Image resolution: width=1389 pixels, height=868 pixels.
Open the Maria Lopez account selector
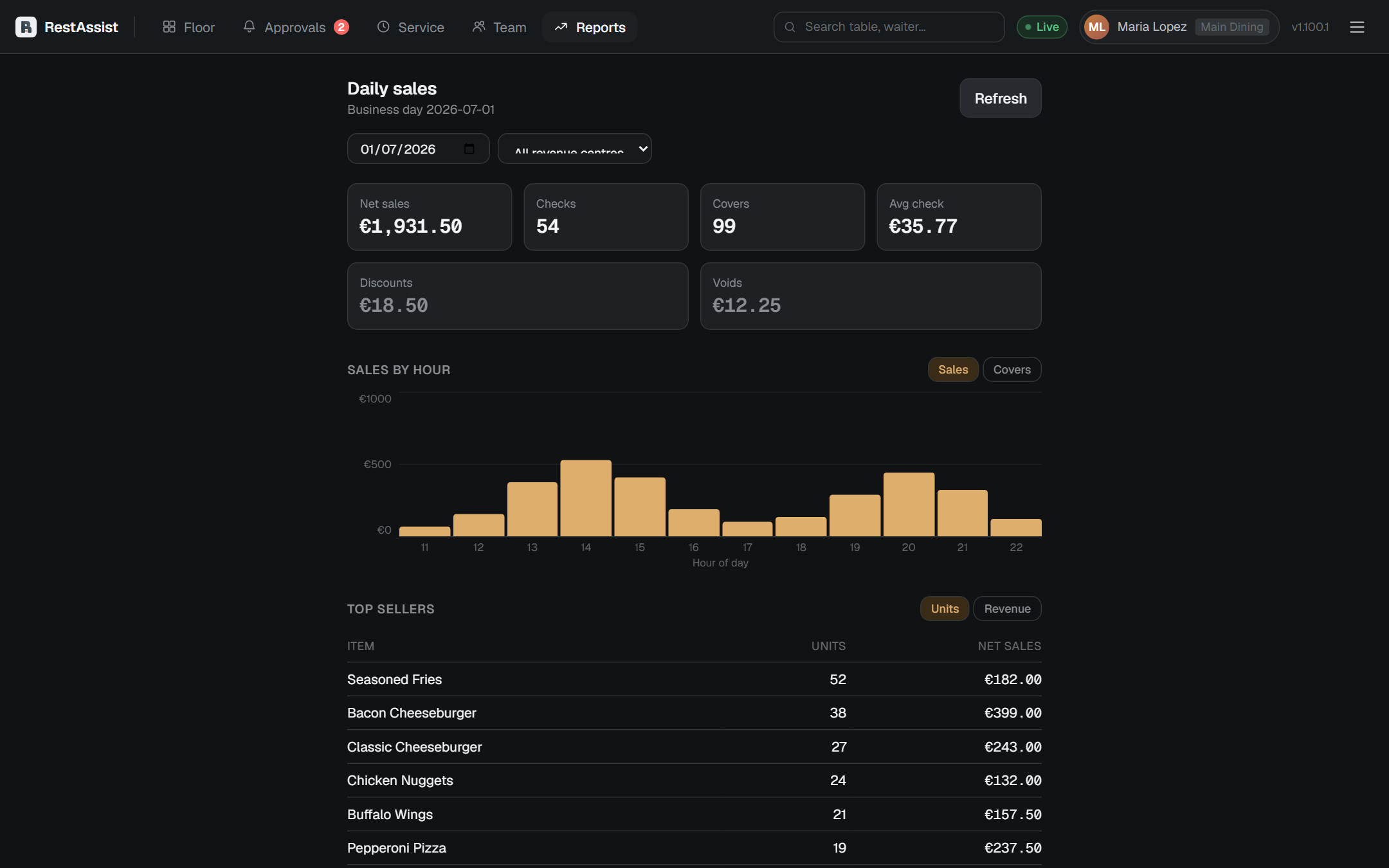(x=1179, y=27)
